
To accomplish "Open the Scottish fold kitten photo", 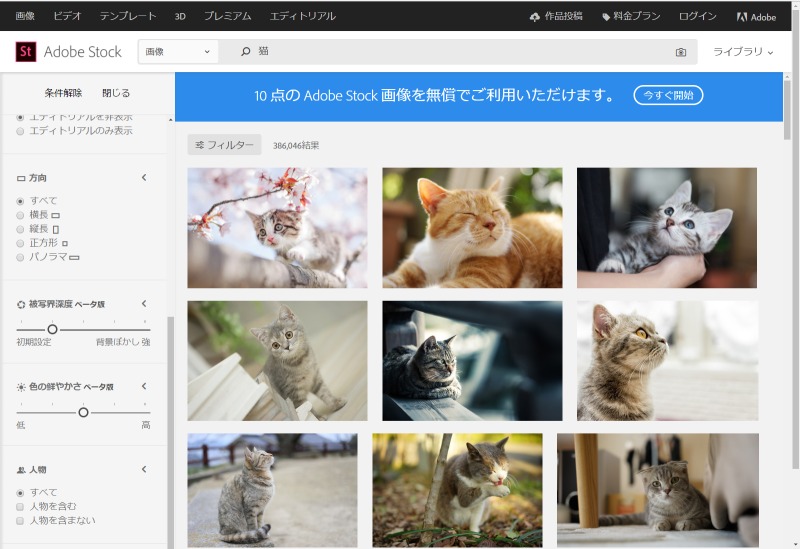I will point(658,490).
